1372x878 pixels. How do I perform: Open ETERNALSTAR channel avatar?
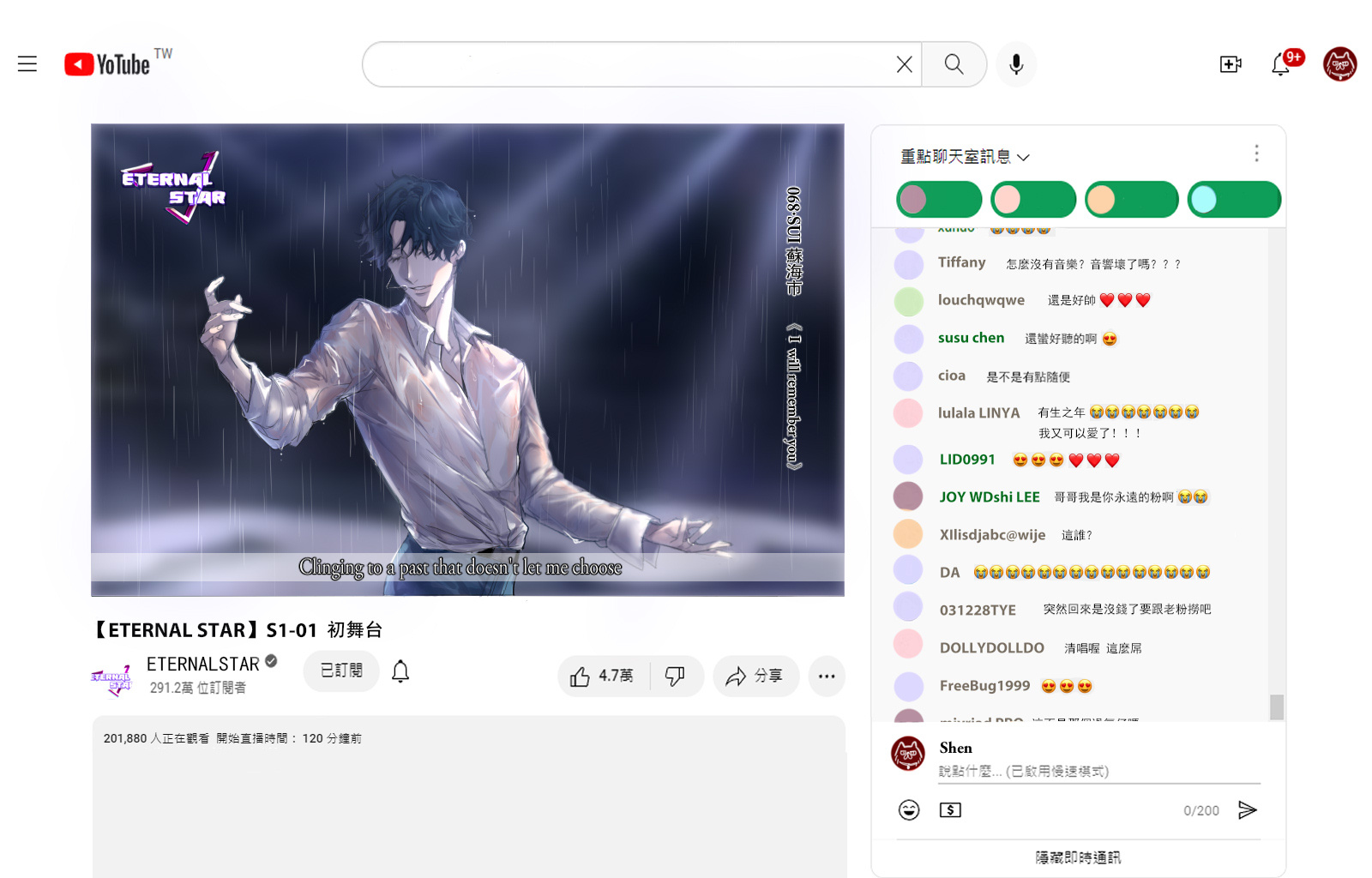coord(111,679)
